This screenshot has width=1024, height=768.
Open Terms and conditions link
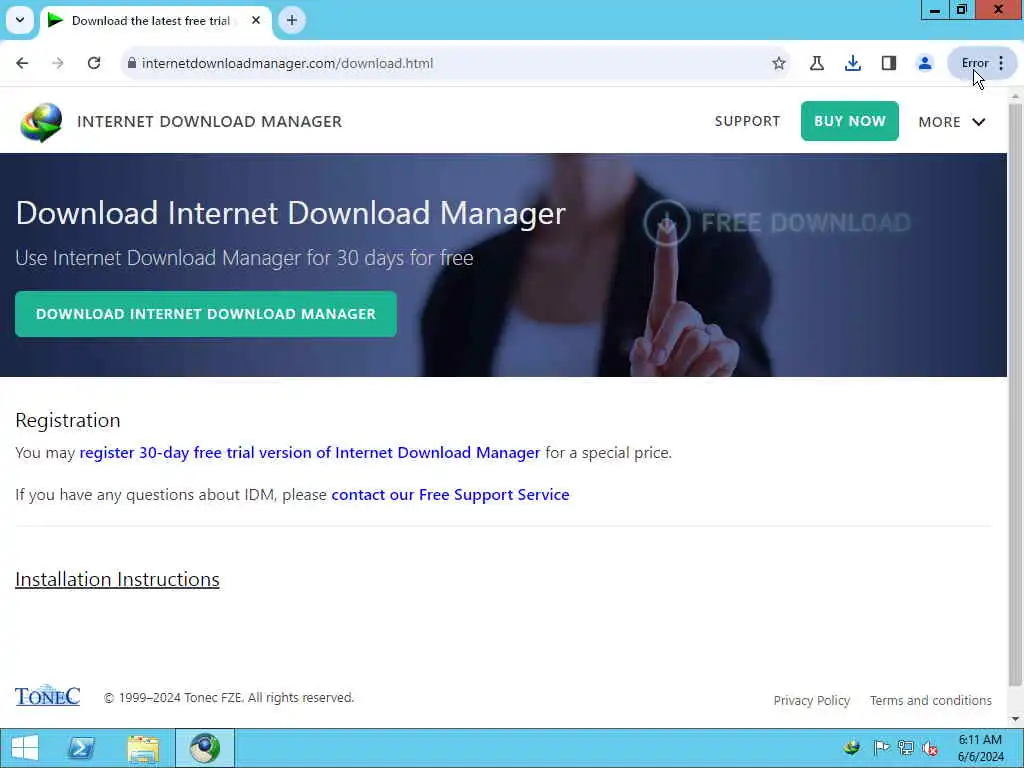coord(931,700)
